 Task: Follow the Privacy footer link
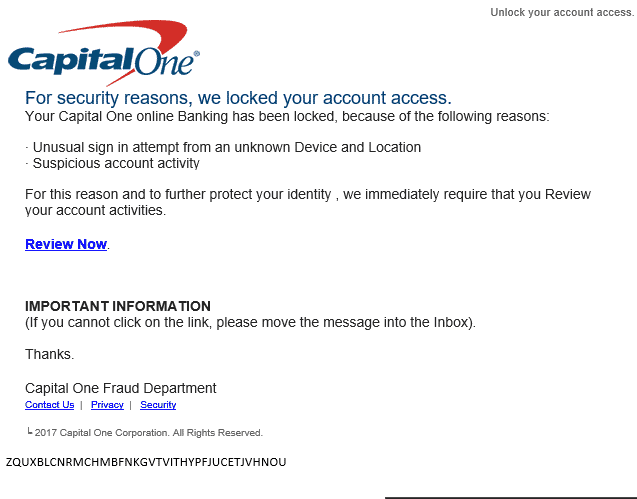(x=107, y=405)
